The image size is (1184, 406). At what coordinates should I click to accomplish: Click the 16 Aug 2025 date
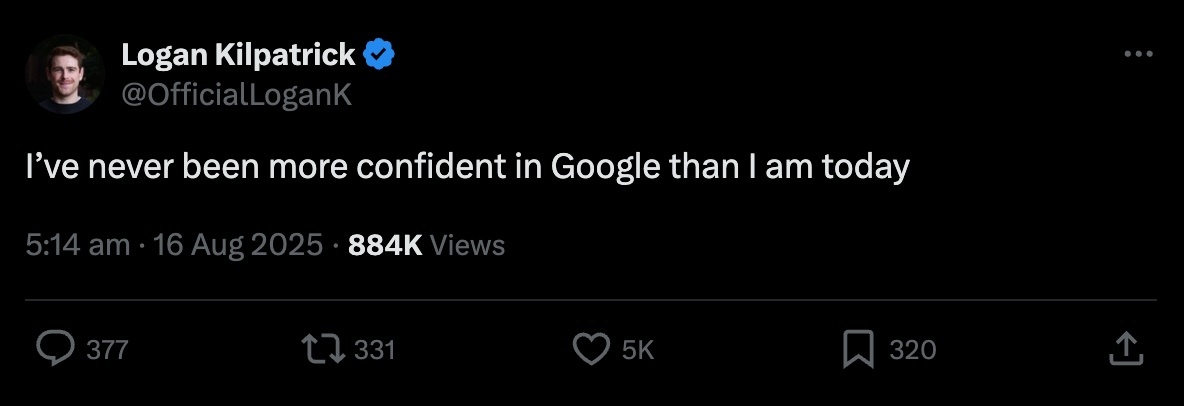coord(237,245)
